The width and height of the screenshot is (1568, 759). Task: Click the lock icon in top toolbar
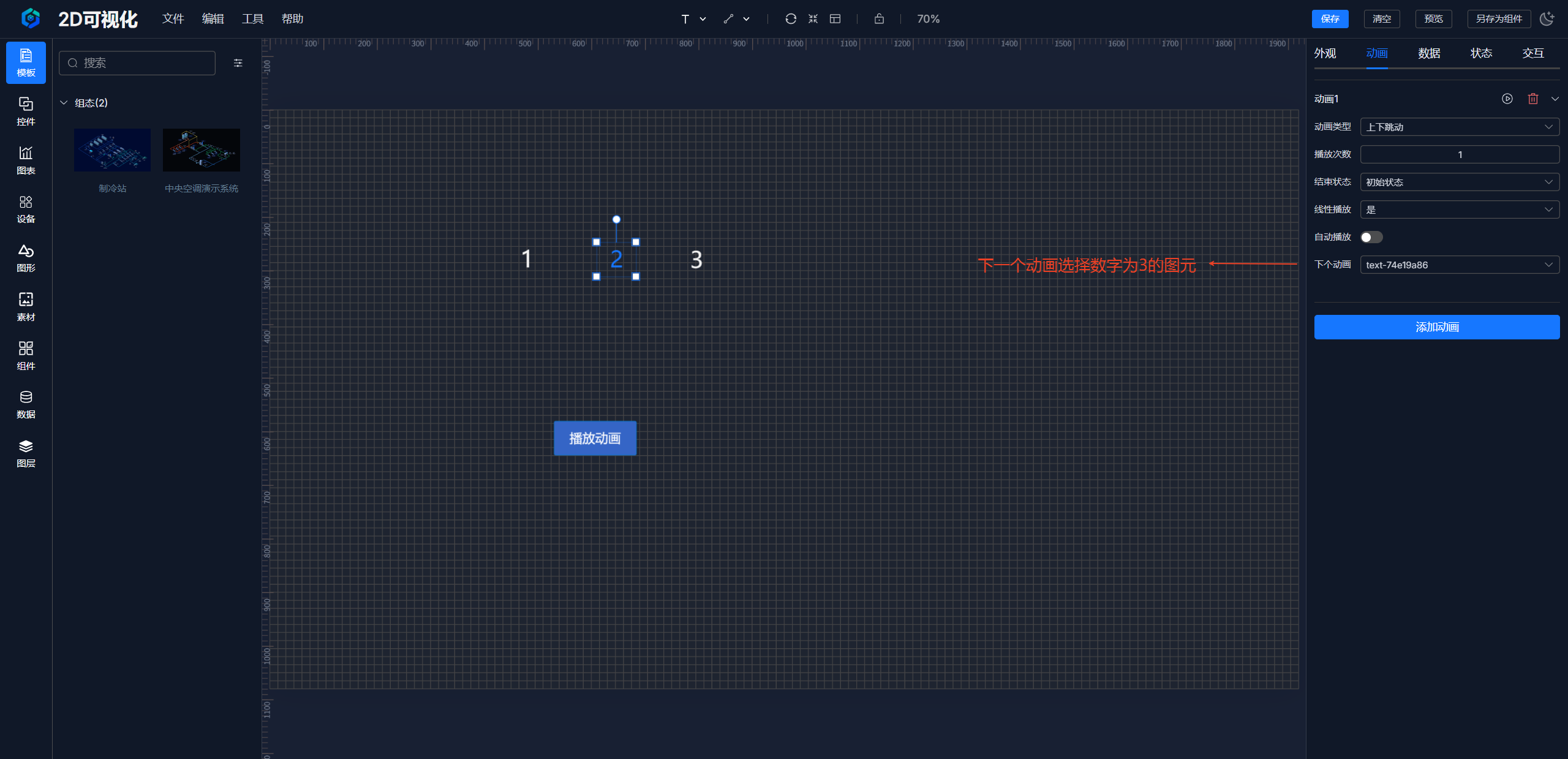[x=879, y=19]
